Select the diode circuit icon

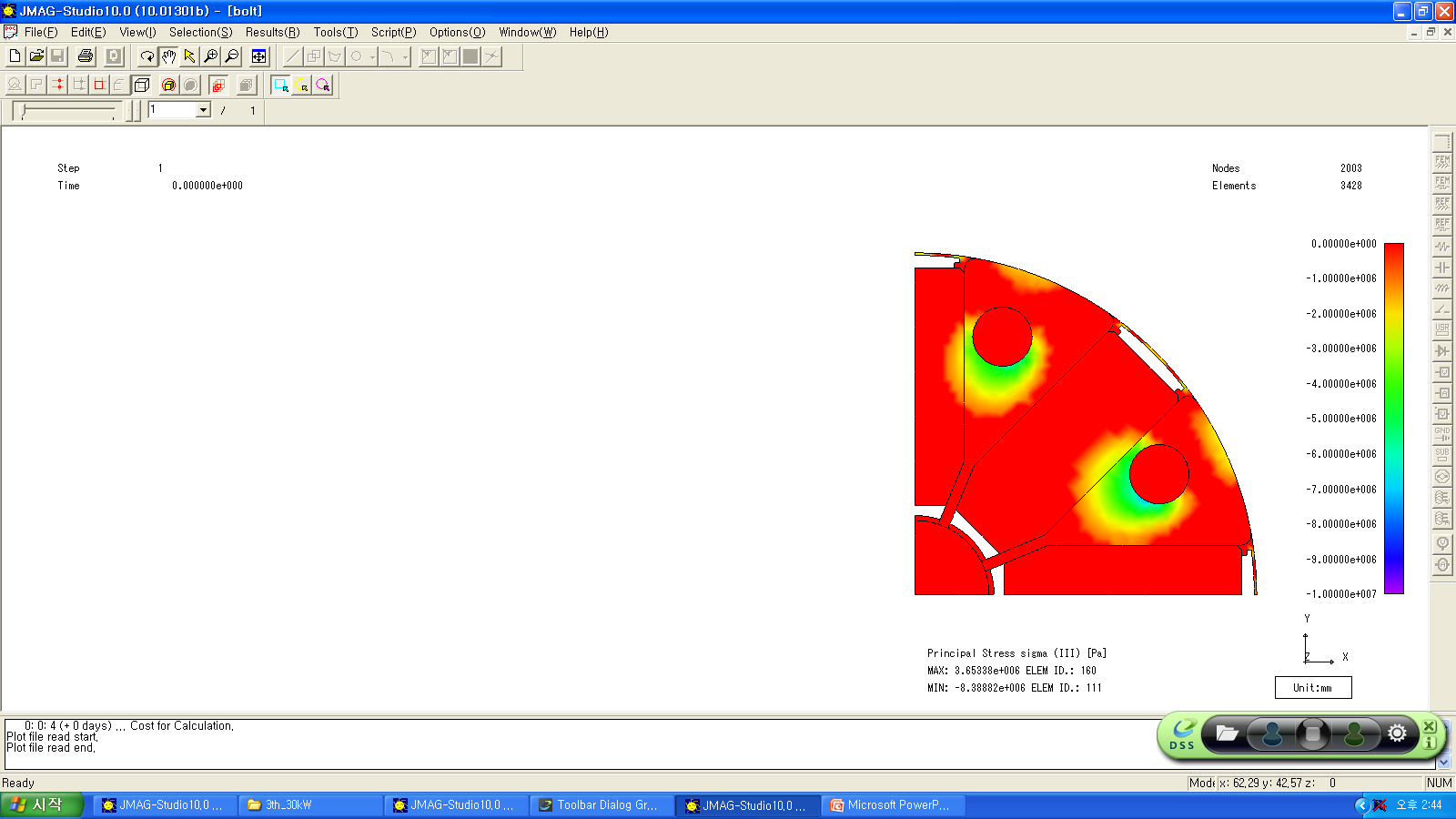[x=1442, y=351]
